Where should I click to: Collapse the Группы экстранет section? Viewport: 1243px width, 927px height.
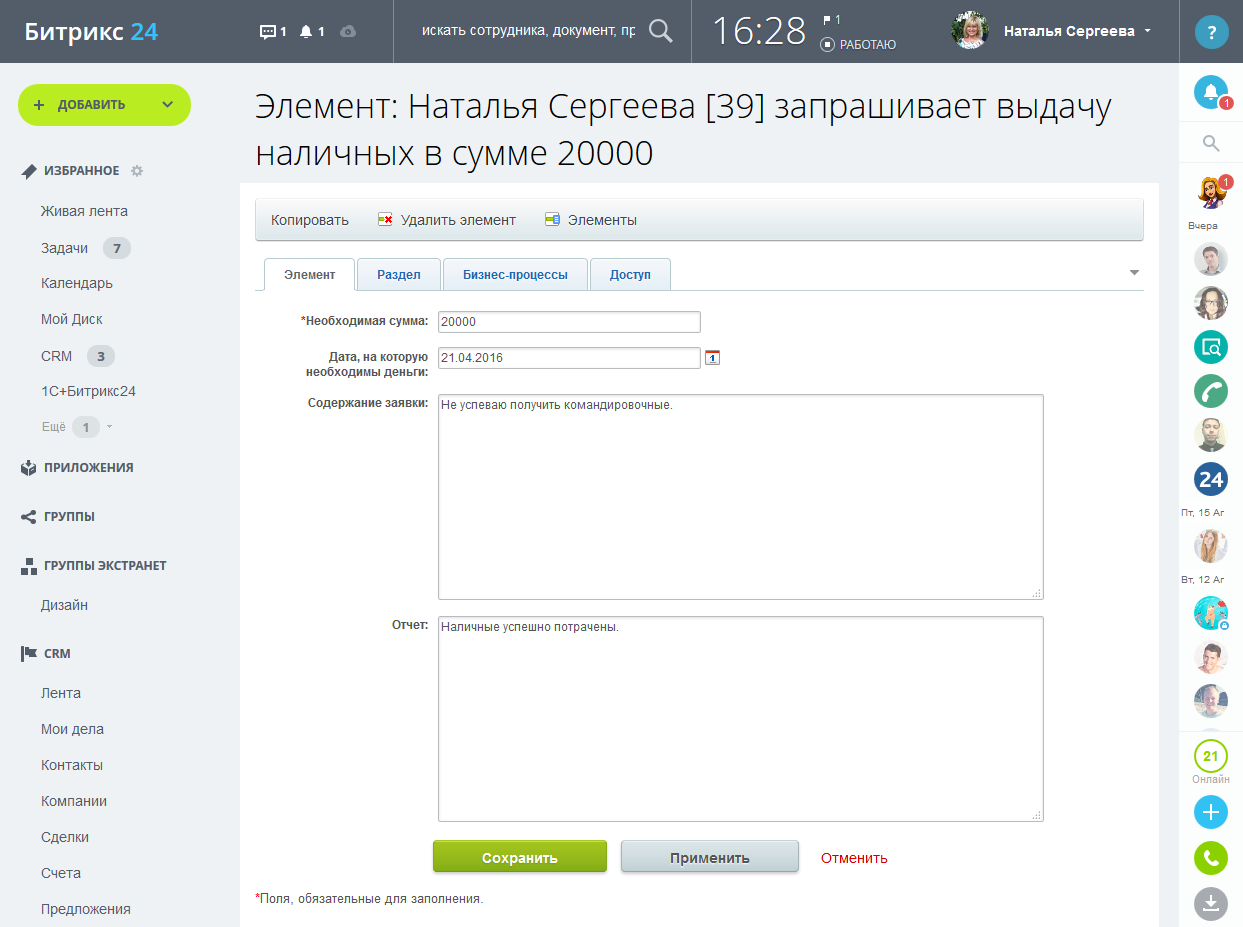(x=105, y=565)
